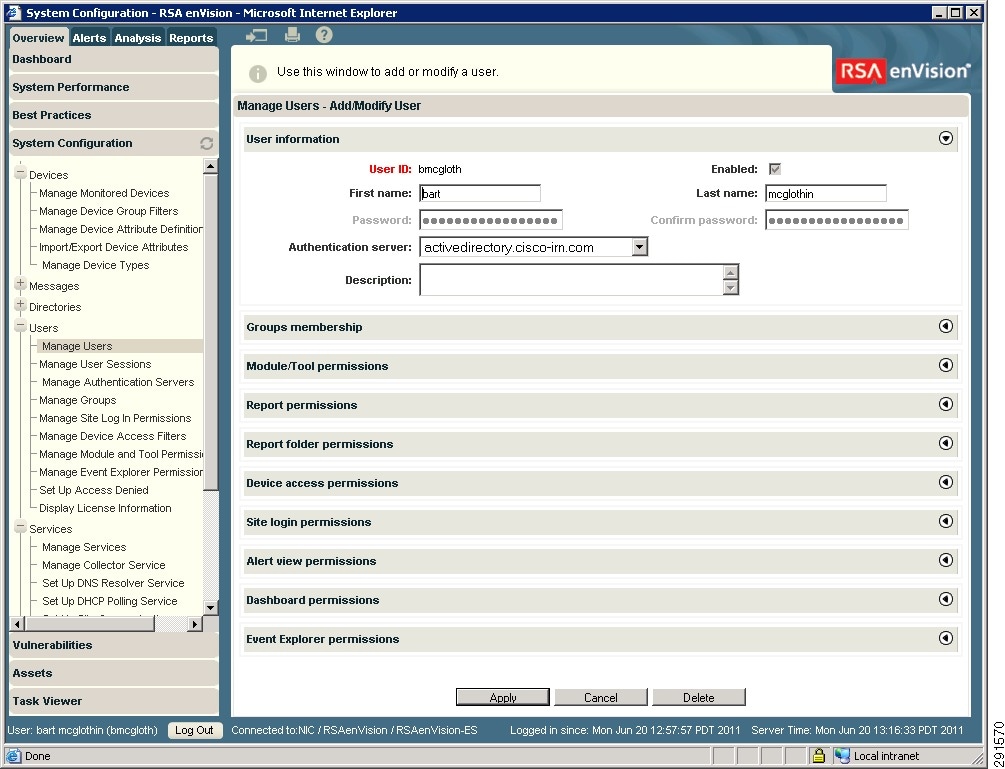Select Manage Users tree item
This screenshot has width=1005, height=769.
(77, 346)
